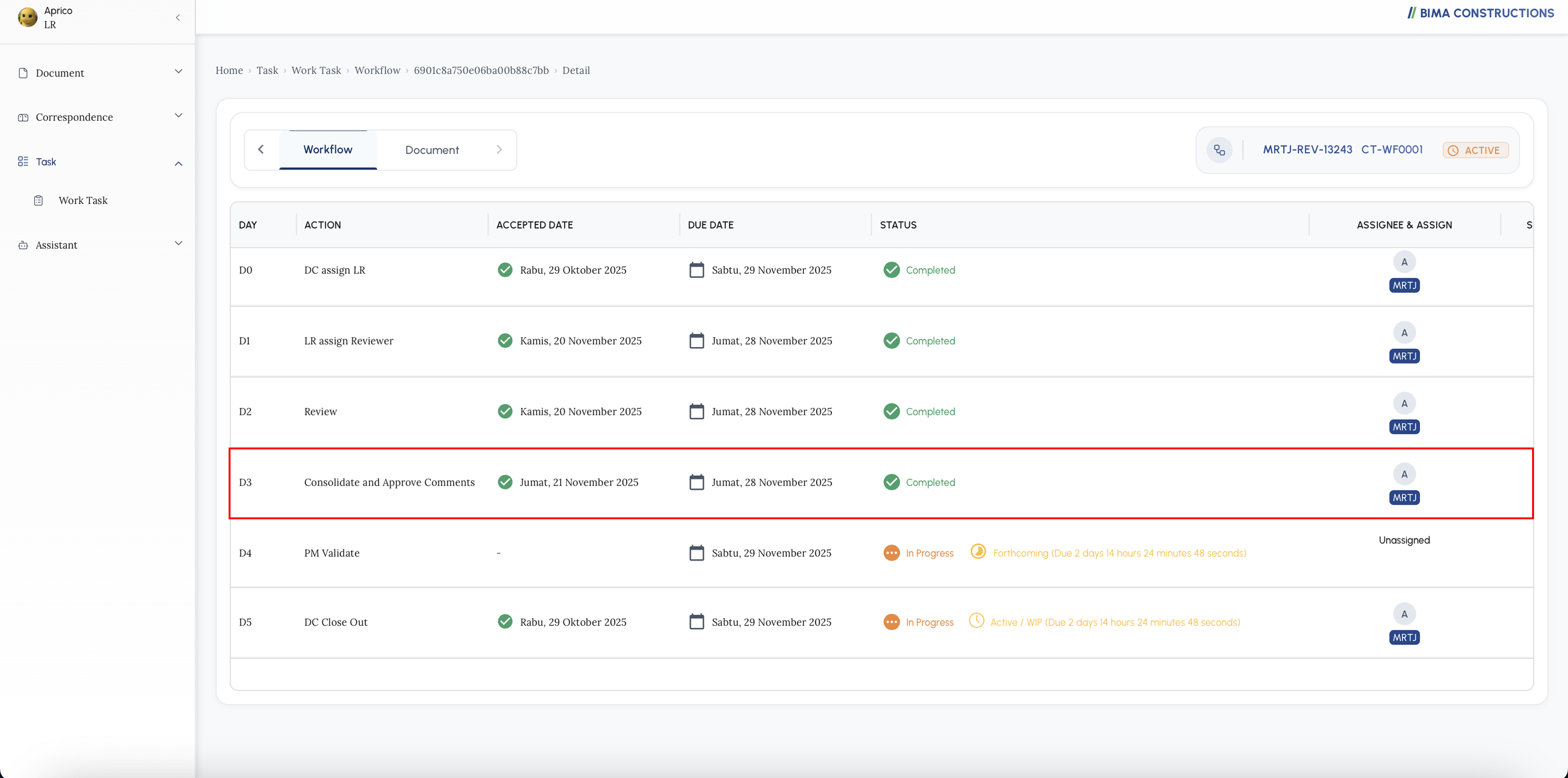Click the green check beside Rabu, 29 Oktober 2025 in D0
The image size is (1568, 778).
(x=505, y=270)
